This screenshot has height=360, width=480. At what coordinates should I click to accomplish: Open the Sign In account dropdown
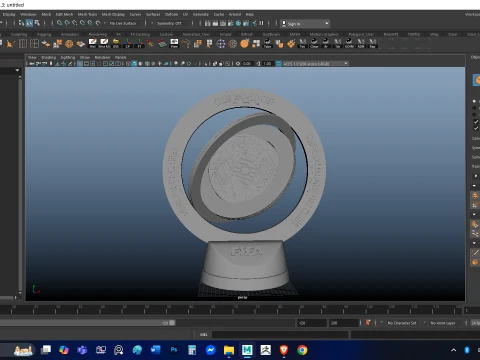(x=305, y=24)
